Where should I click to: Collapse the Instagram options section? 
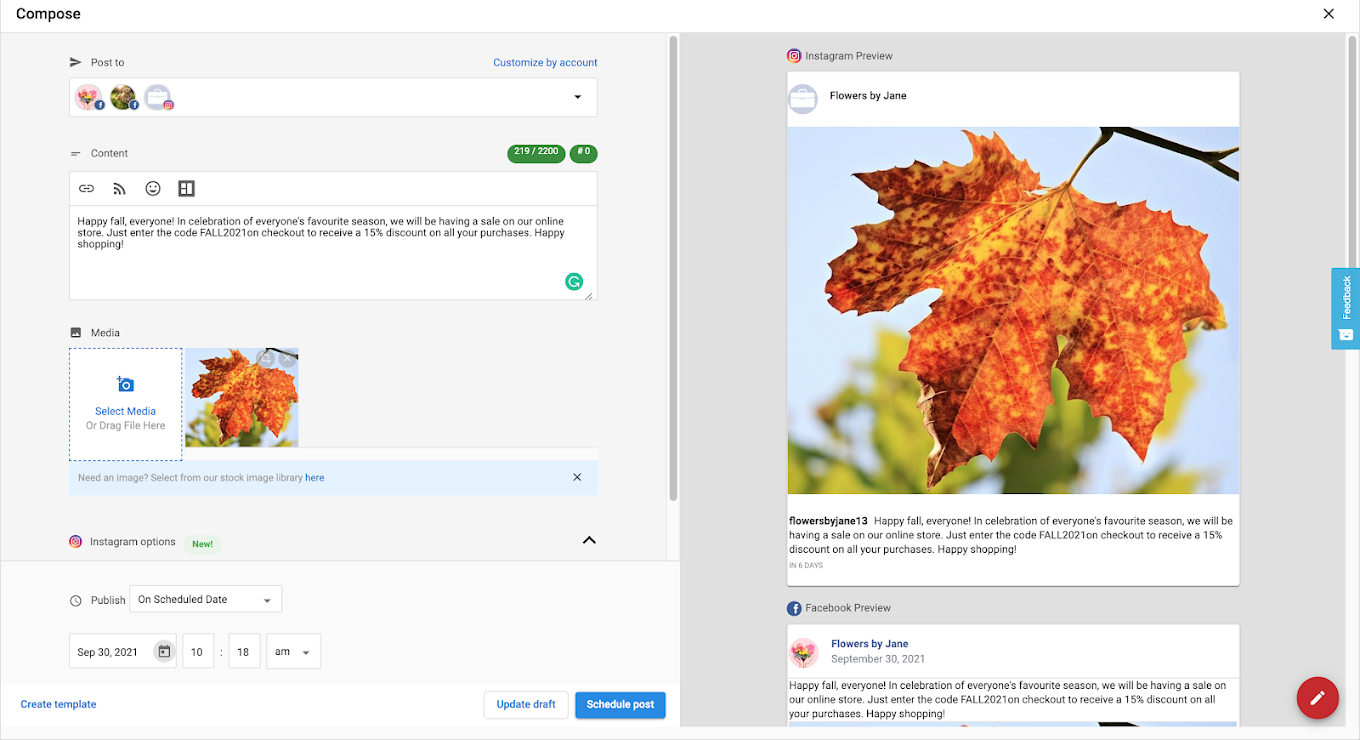click(589, 541)
